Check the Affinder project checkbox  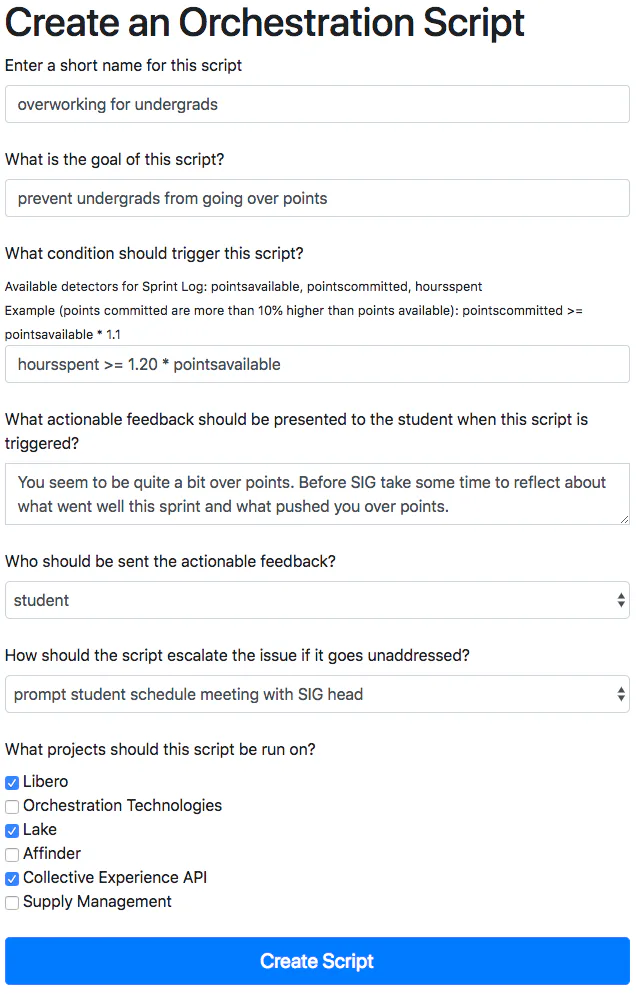(12, 854)
